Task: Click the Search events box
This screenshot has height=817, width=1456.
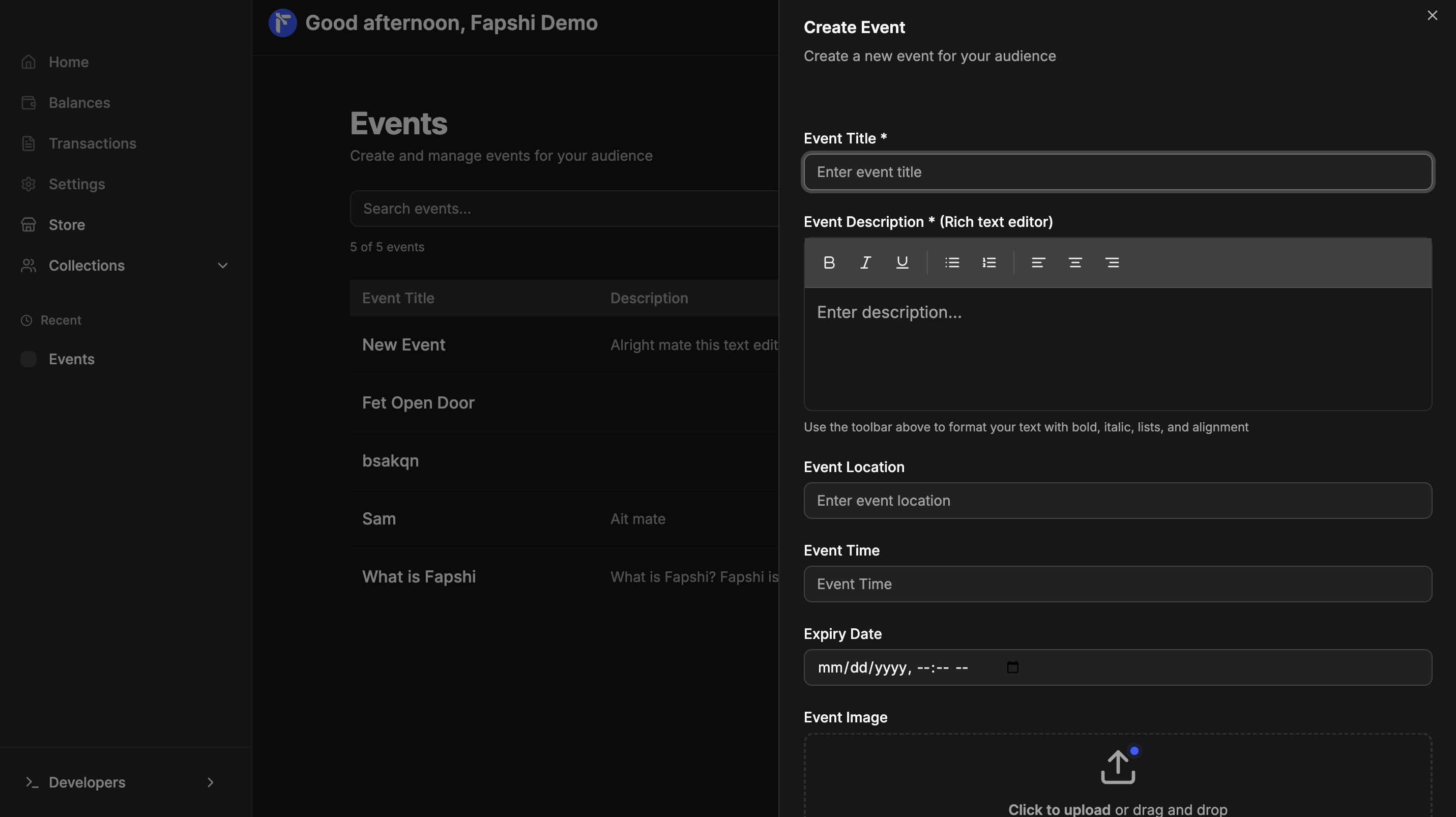Action: click(x=564, y=209)
